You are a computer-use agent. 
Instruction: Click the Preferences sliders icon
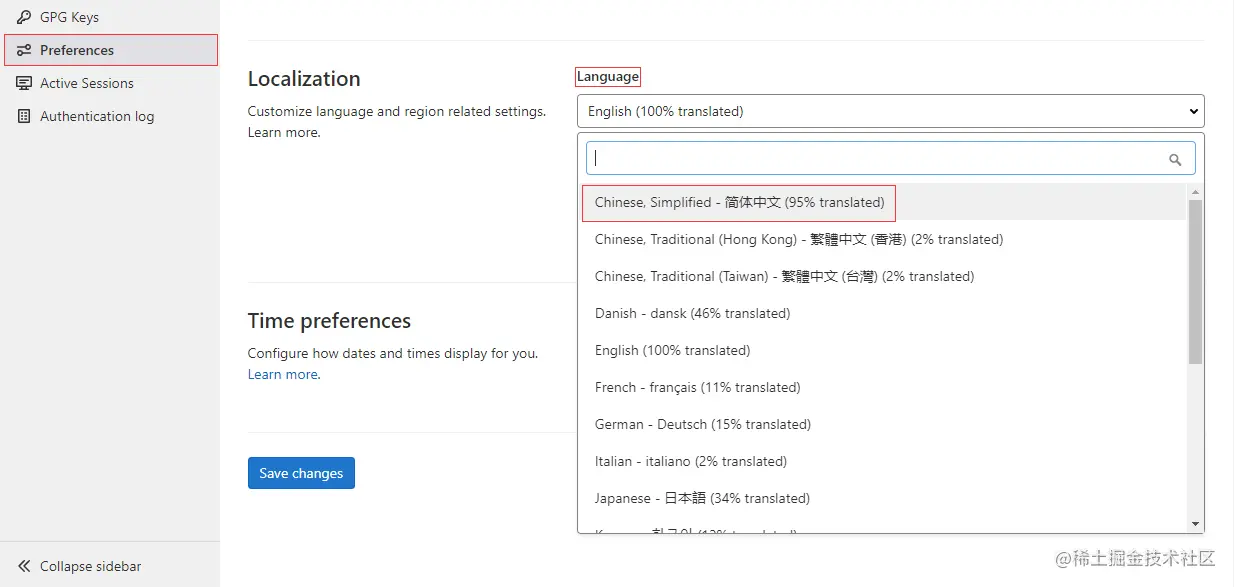pyautogui.click(x=24, y=50)
